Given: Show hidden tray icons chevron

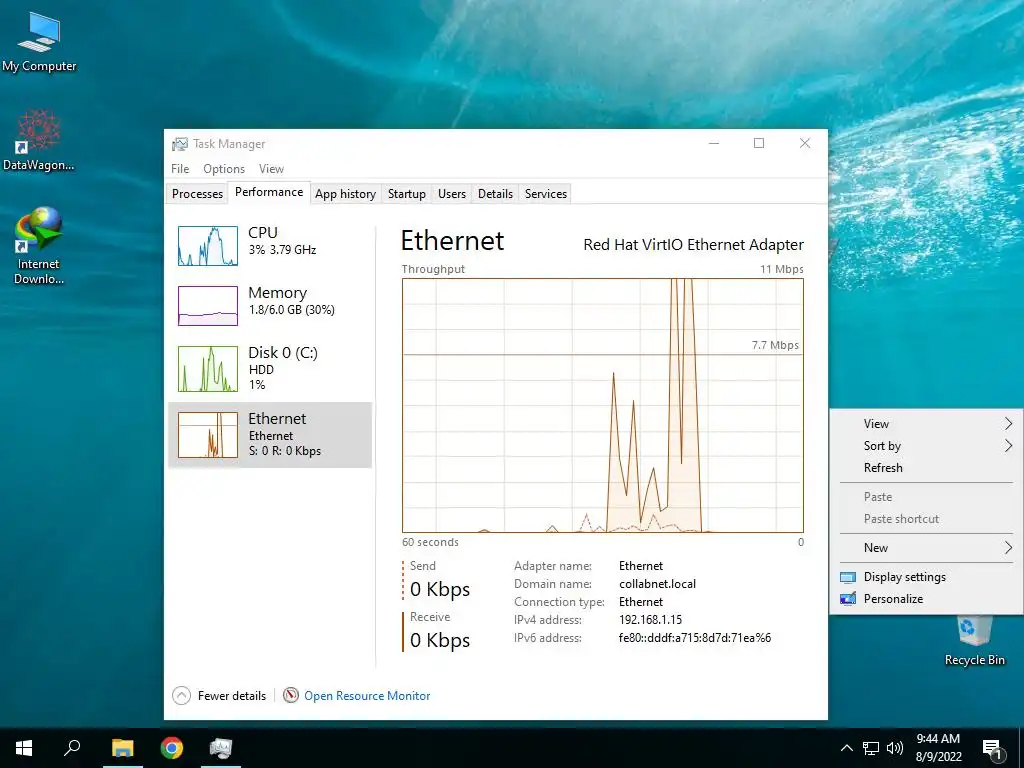Looking at the screenshot, I should coord(846,748).
